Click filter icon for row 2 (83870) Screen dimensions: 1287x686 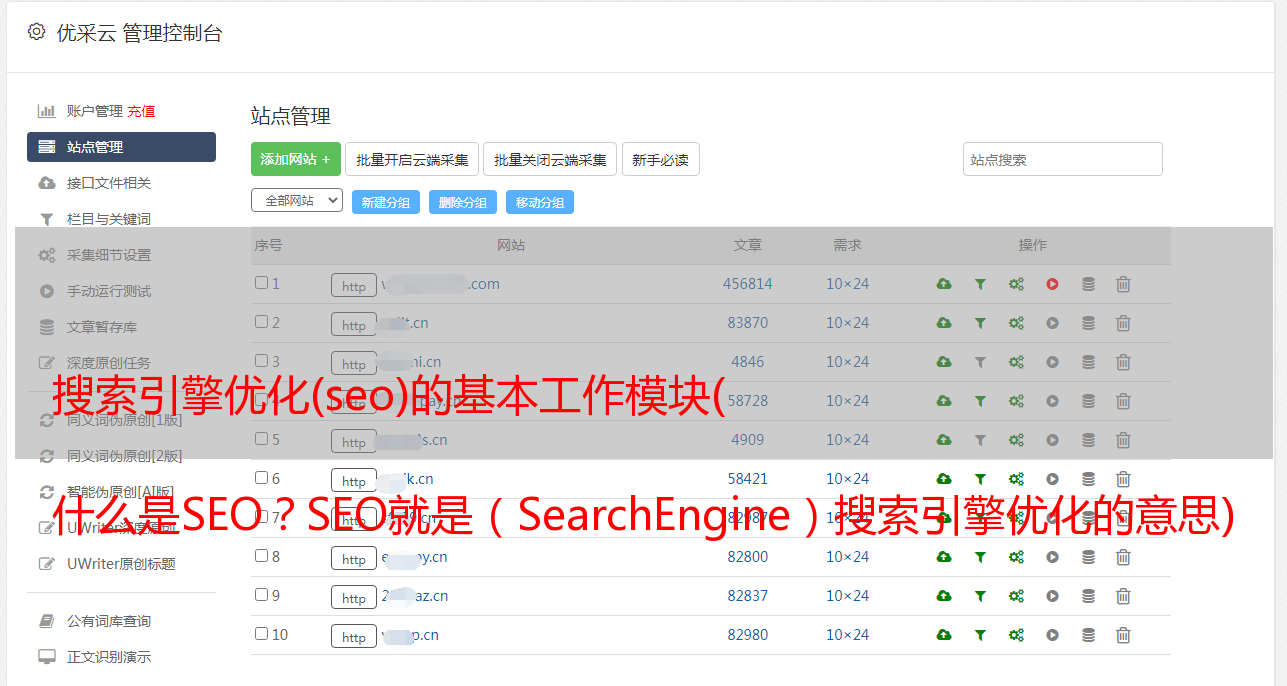pyautogui.click(x=980, y=323)
